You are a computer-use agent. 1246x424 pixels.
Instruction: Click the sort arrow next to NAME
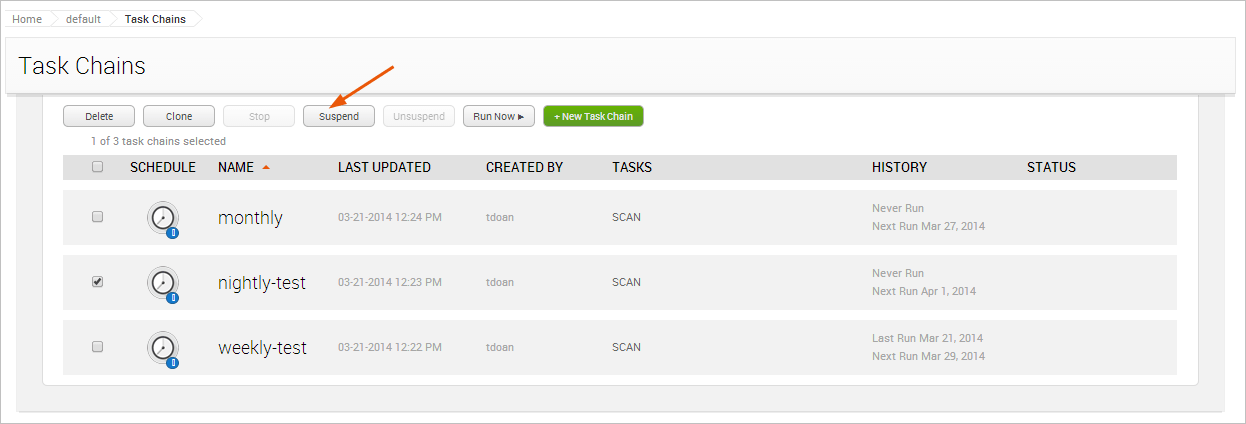(266, 168)
